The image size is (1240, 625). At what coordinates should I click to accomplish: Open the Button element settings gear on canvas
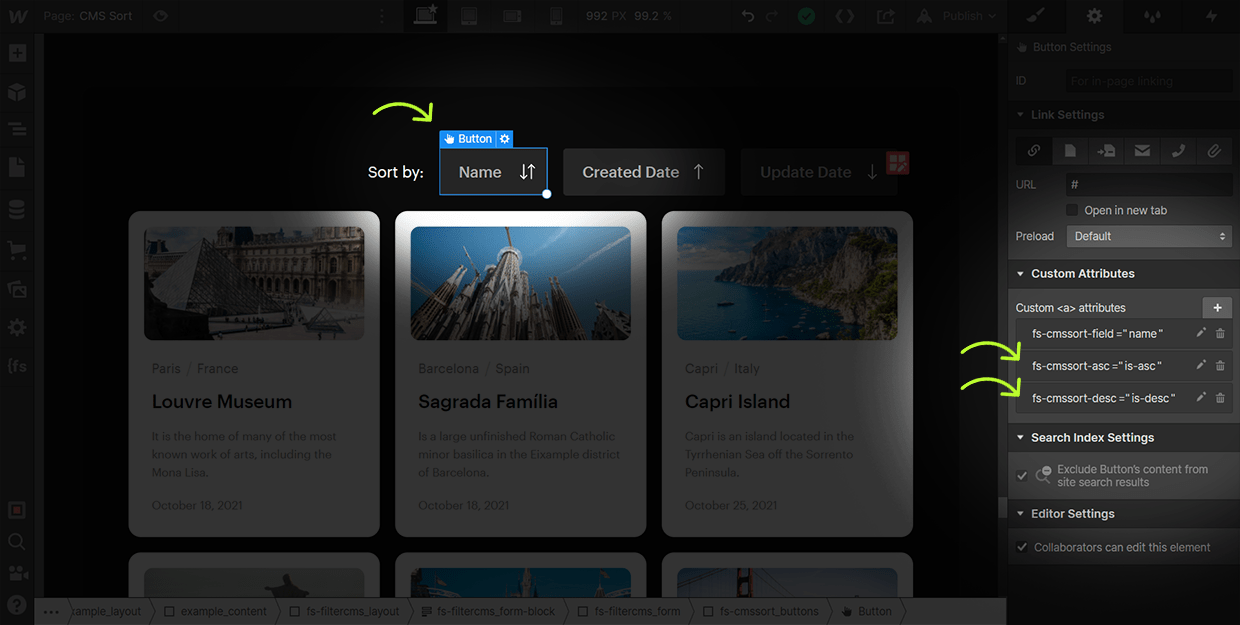point(505,139)
